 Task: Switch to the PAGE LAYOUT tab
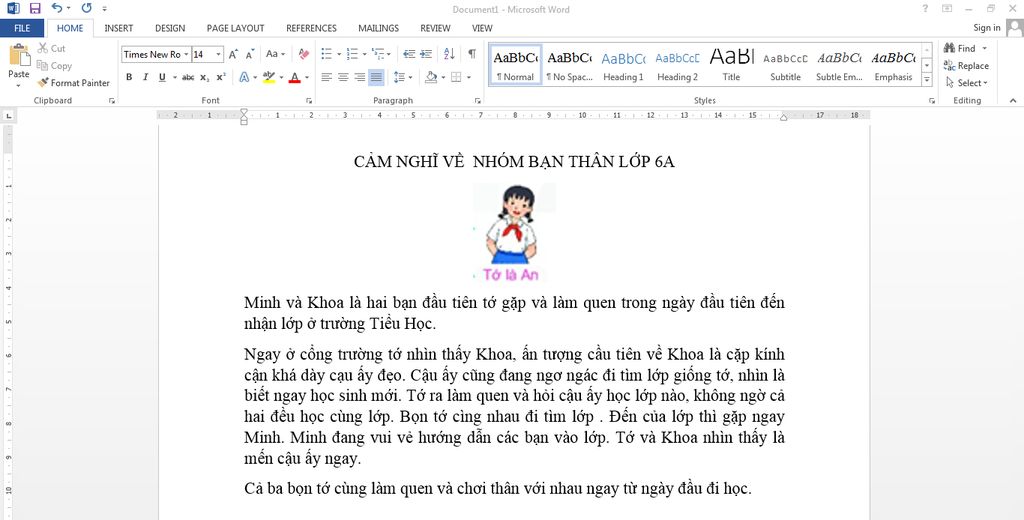[235, 28]
